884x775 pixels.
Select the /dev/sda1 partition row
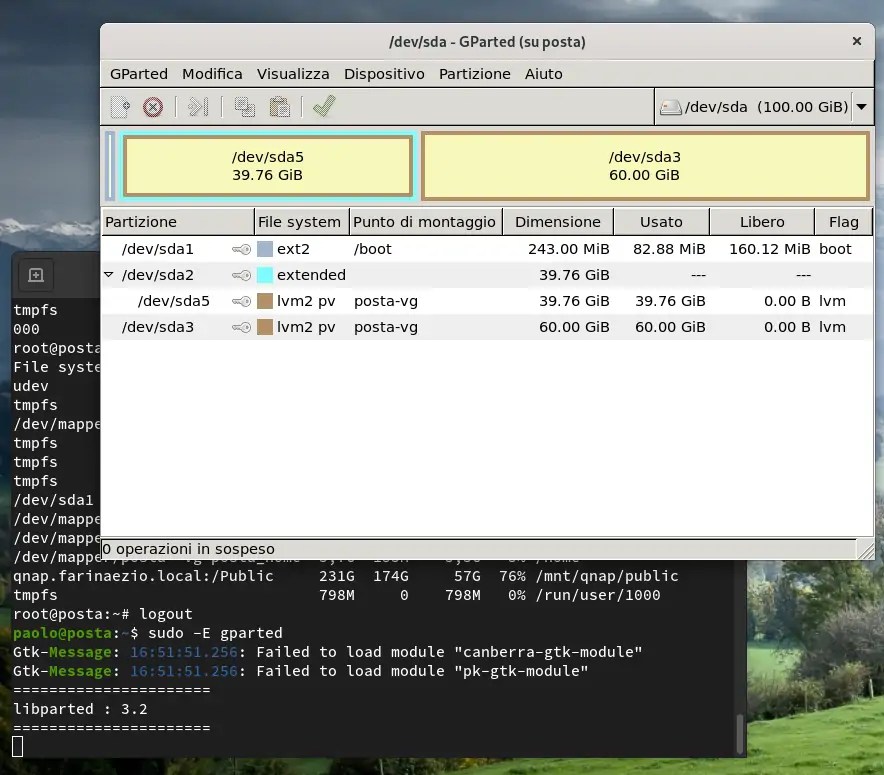click(487, 249)
